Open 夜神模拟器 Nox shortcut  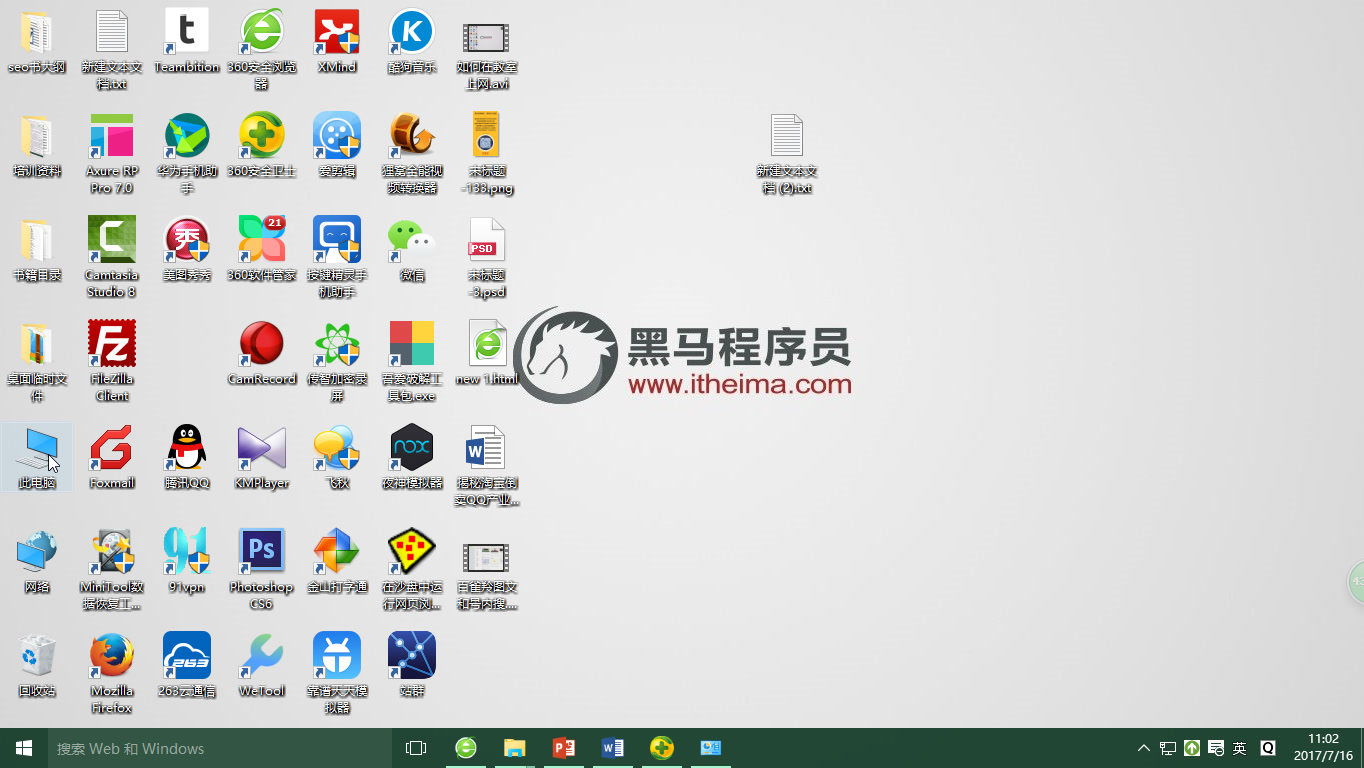(412, 457)
